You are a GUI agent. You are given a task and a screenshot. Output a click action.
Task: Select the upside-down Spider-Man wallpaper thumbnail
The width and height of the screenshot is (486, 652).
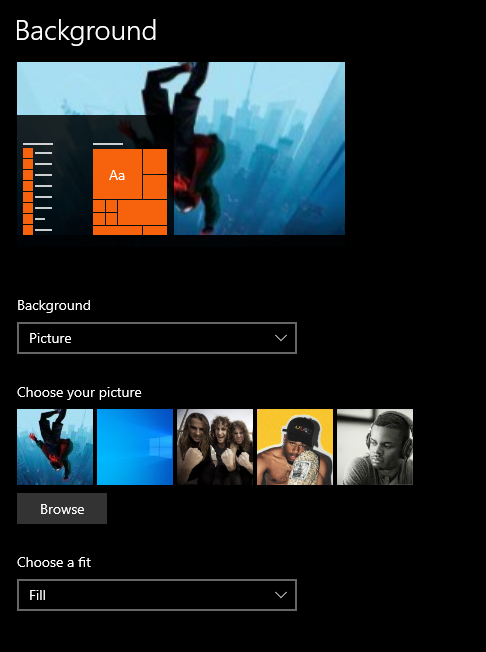pyautogui.click(x=55, y=447)
